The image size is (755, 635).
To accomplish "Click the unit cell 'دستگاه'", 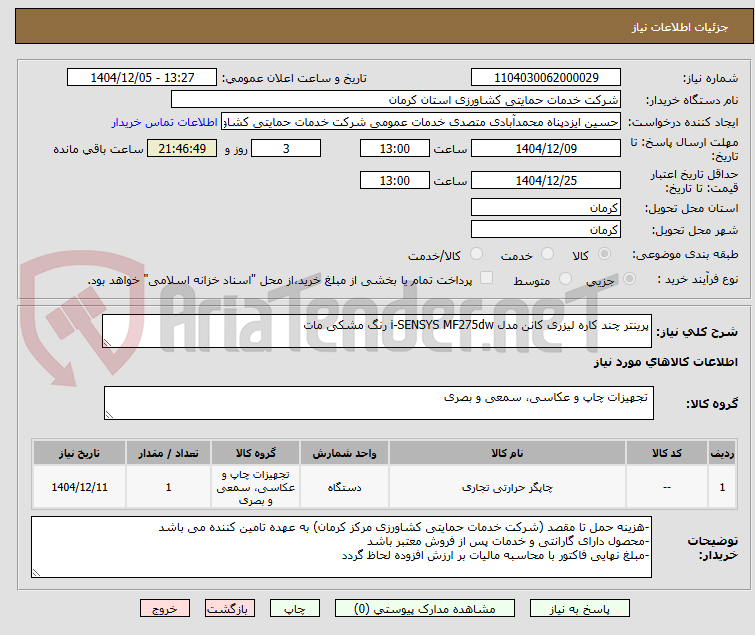I will click(344, 488).
